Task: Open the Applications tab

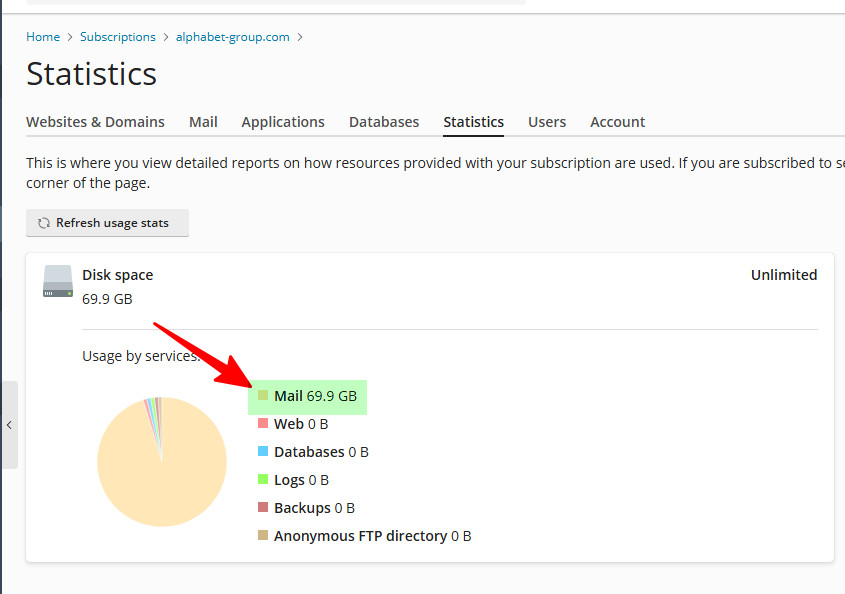Action: (x=283, y=122)
